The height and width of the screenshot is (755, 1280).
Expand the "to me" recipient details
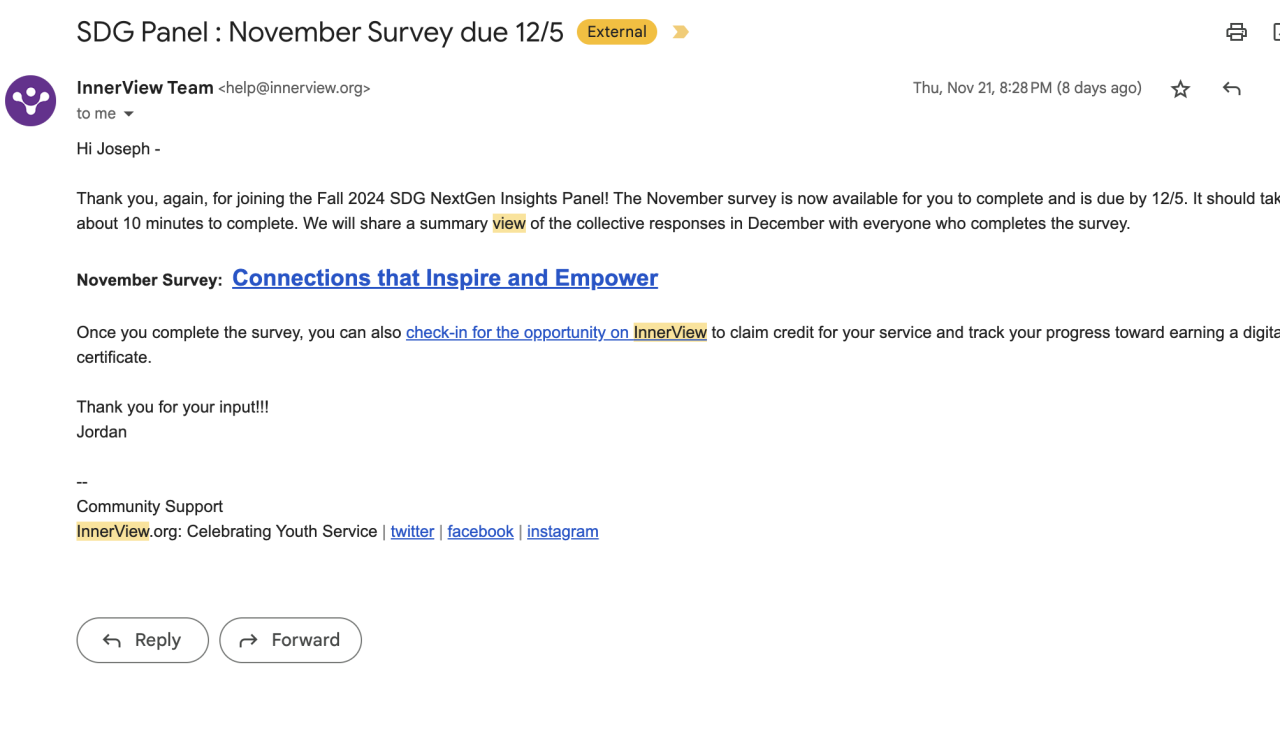click(x=128, y=114)
